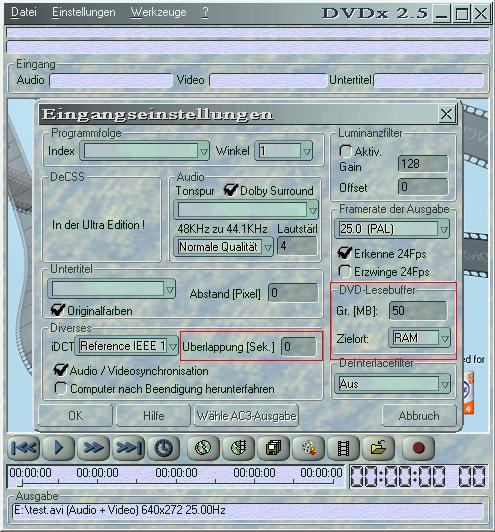The height and width of the screenshot is (532, 495).
Task: Click the OK button
Action: 75,416
